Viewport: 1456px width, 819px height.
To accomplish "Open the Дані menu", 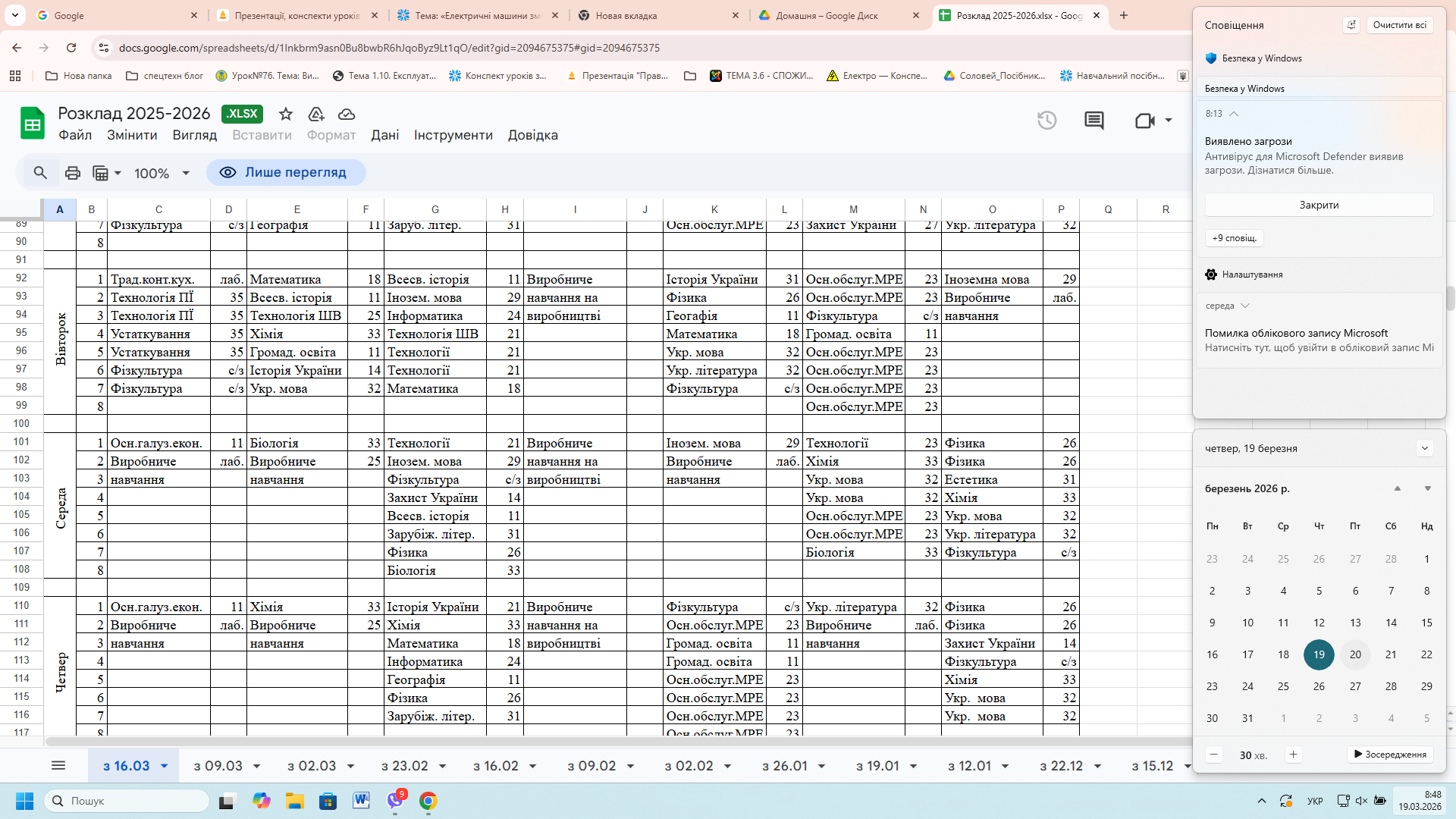I will (384, 135).
